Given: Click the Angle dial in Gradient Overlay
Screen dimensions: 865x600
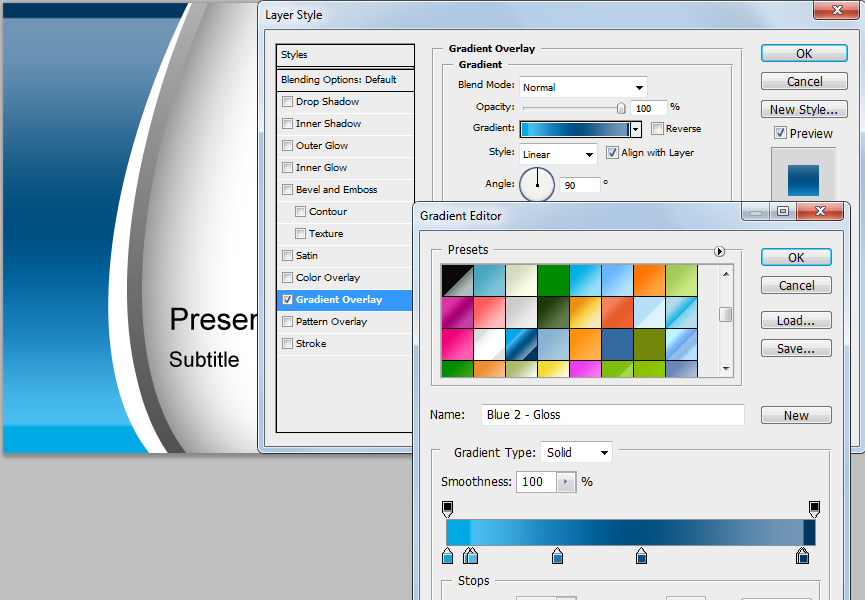Looking at the screenshot, I should [537, 184].
